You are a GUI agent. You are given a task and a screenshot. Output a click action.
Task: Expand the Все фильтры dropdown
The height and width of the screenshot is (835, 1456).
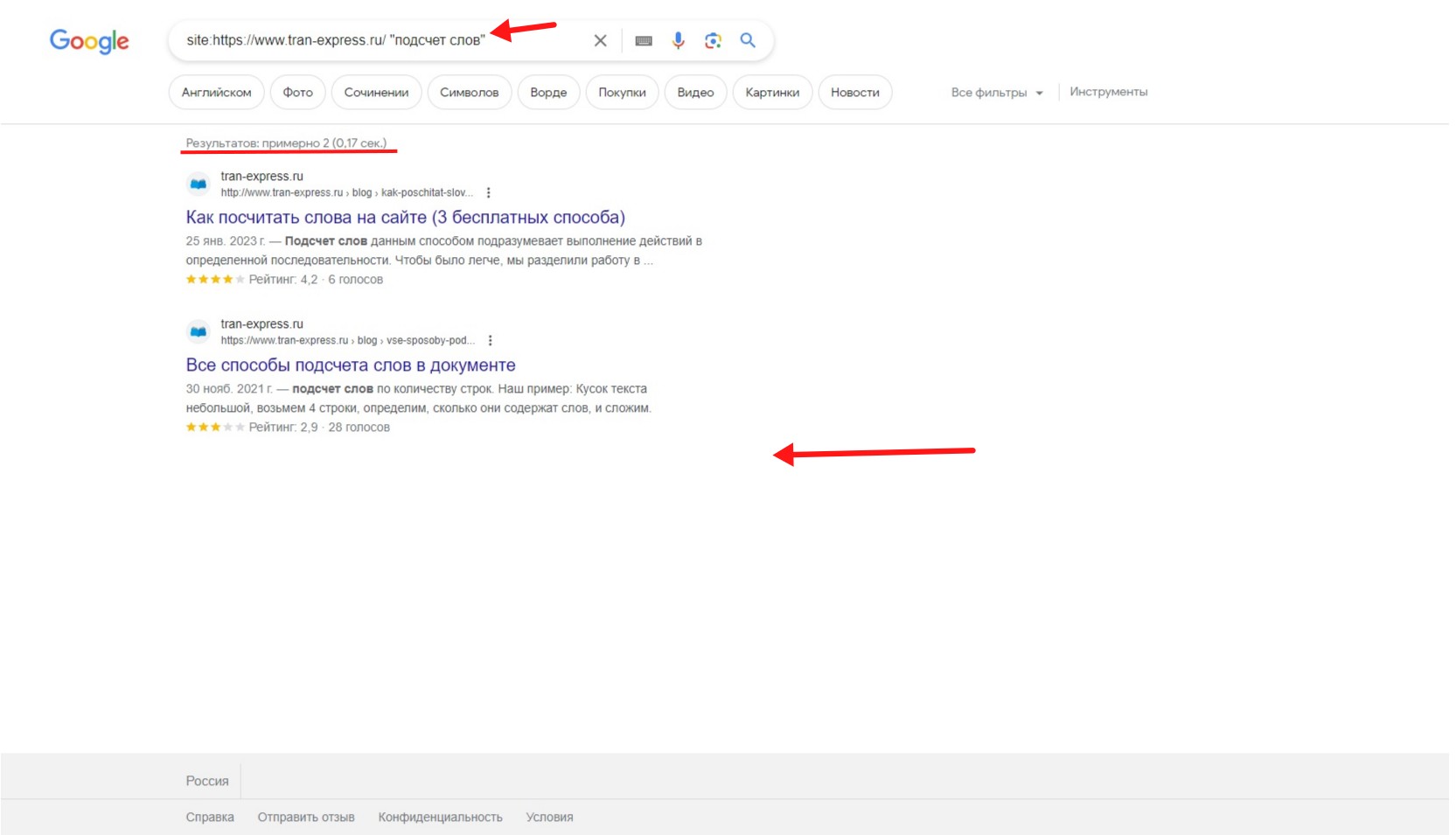[x=997, y=92]
